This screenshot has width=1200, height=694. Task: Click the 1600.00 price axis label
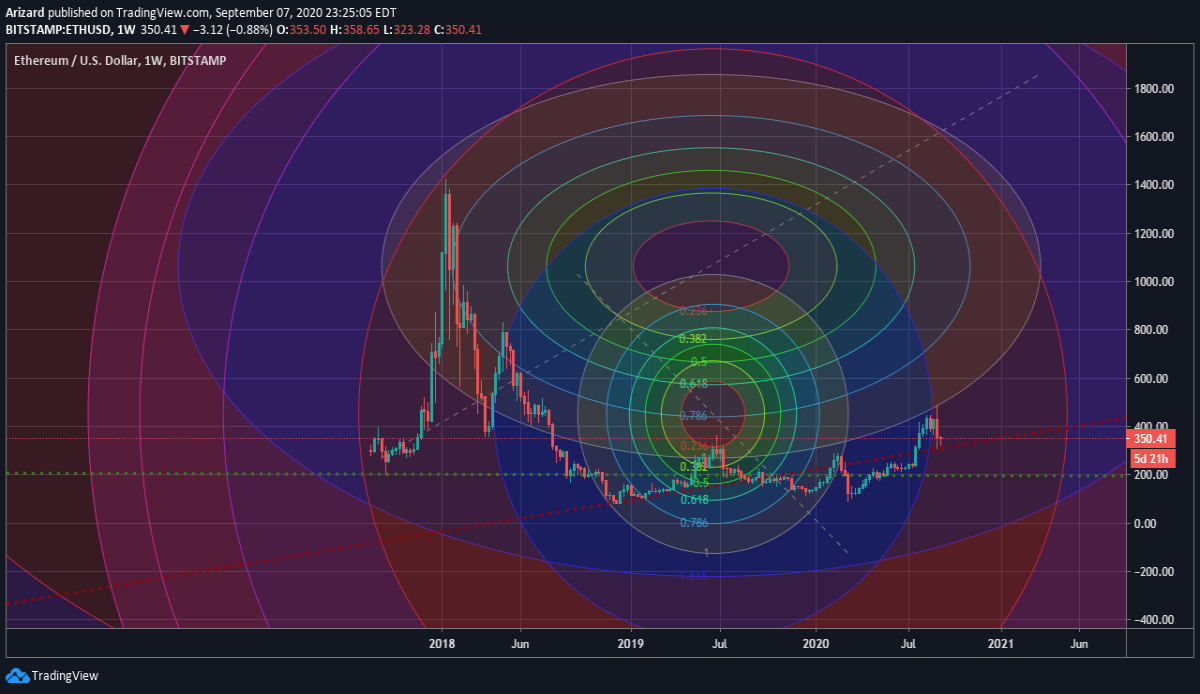pyautogui.click(x=1152, y=137)
